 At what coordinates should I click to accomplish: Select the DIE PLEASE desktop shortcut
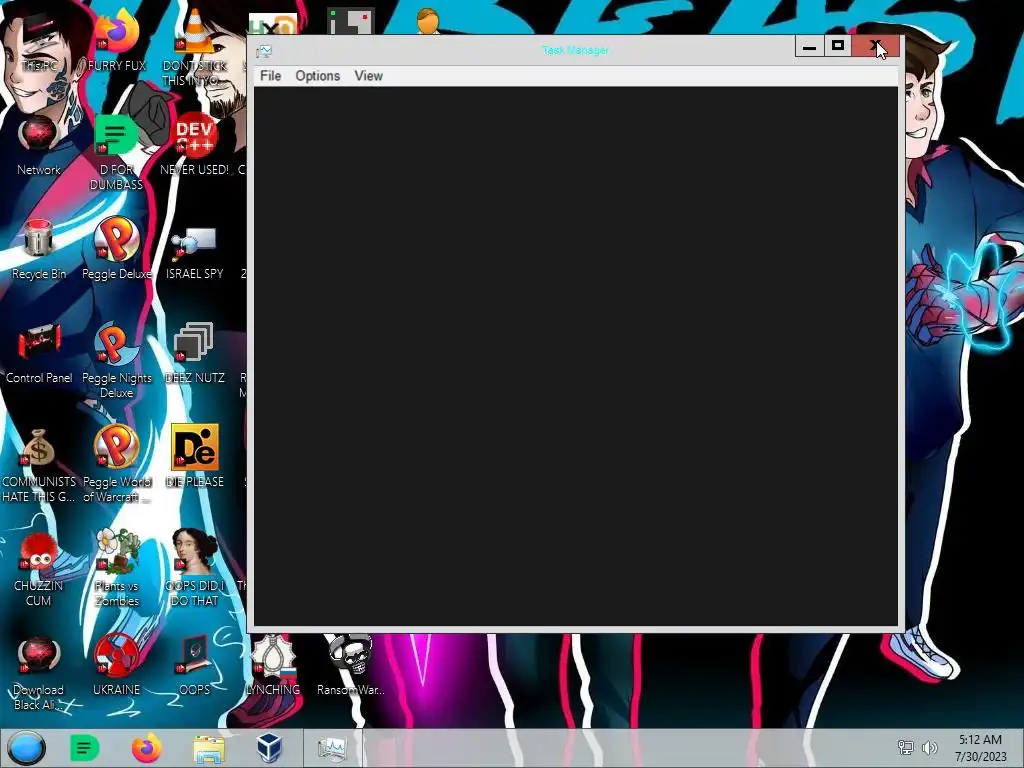[x=195, y=456]
